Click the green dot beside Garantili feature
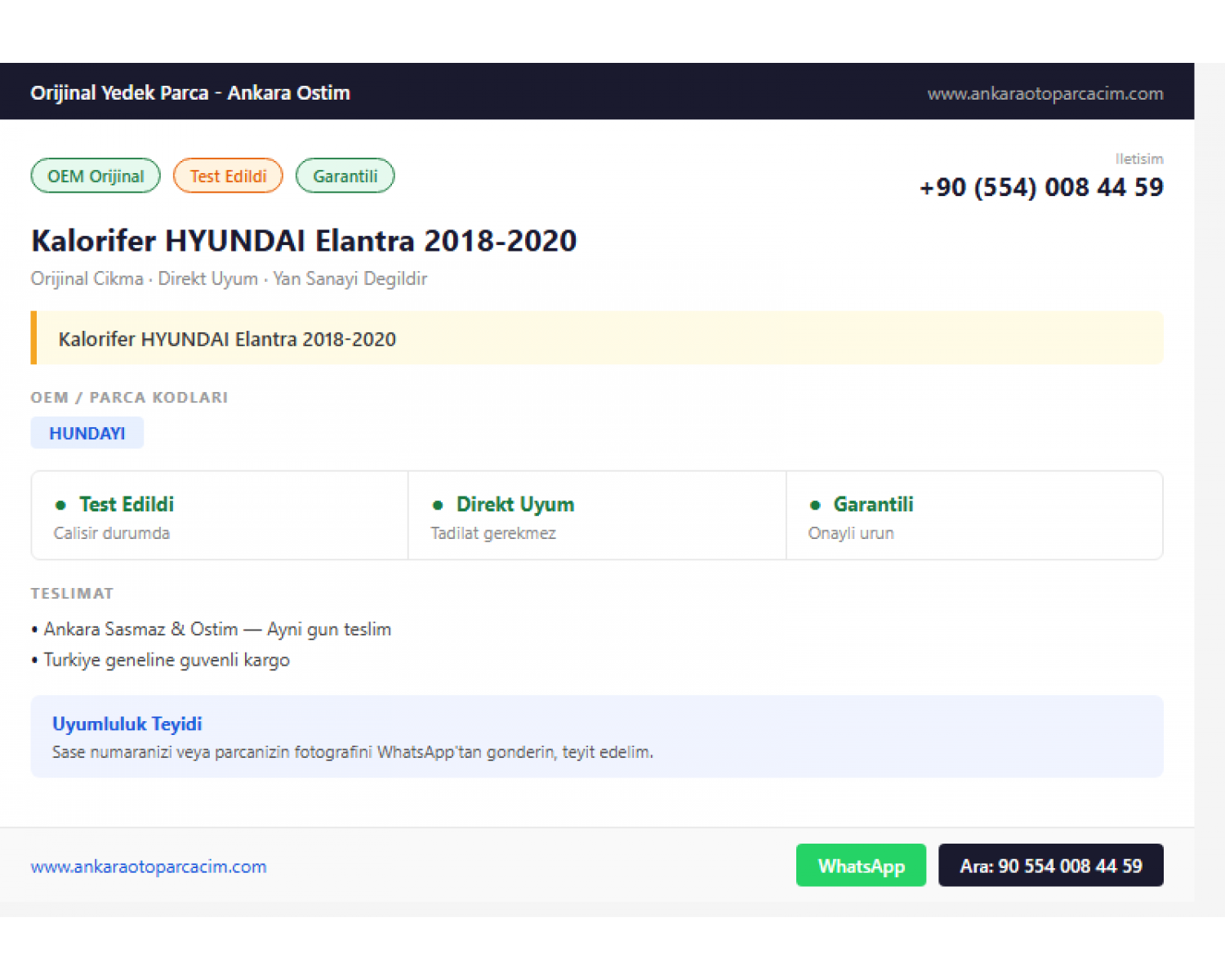 click(x=815, y=505)
